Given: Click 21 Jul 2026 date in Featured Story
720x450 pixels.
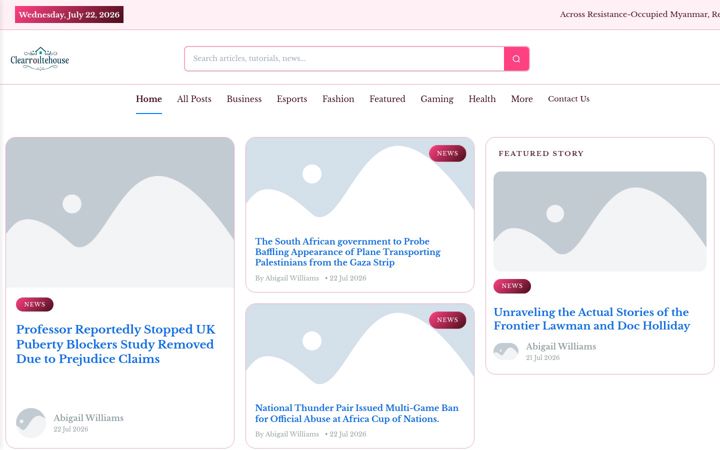Looking at the screenshot, I should coord(543,358).
